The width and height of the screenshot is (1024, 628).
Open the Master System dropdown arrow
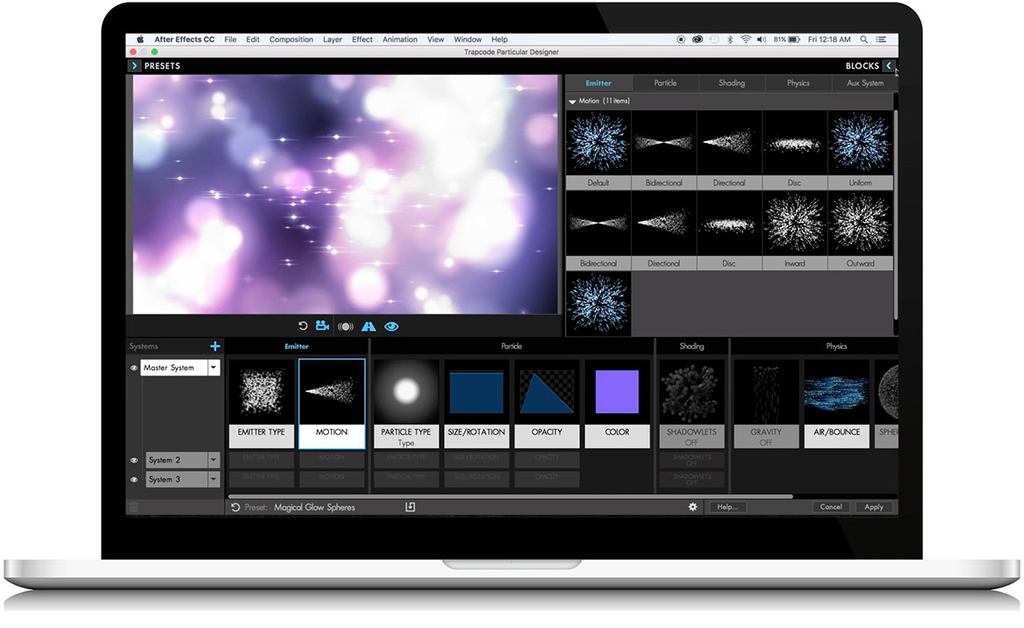tap(213, 368)
